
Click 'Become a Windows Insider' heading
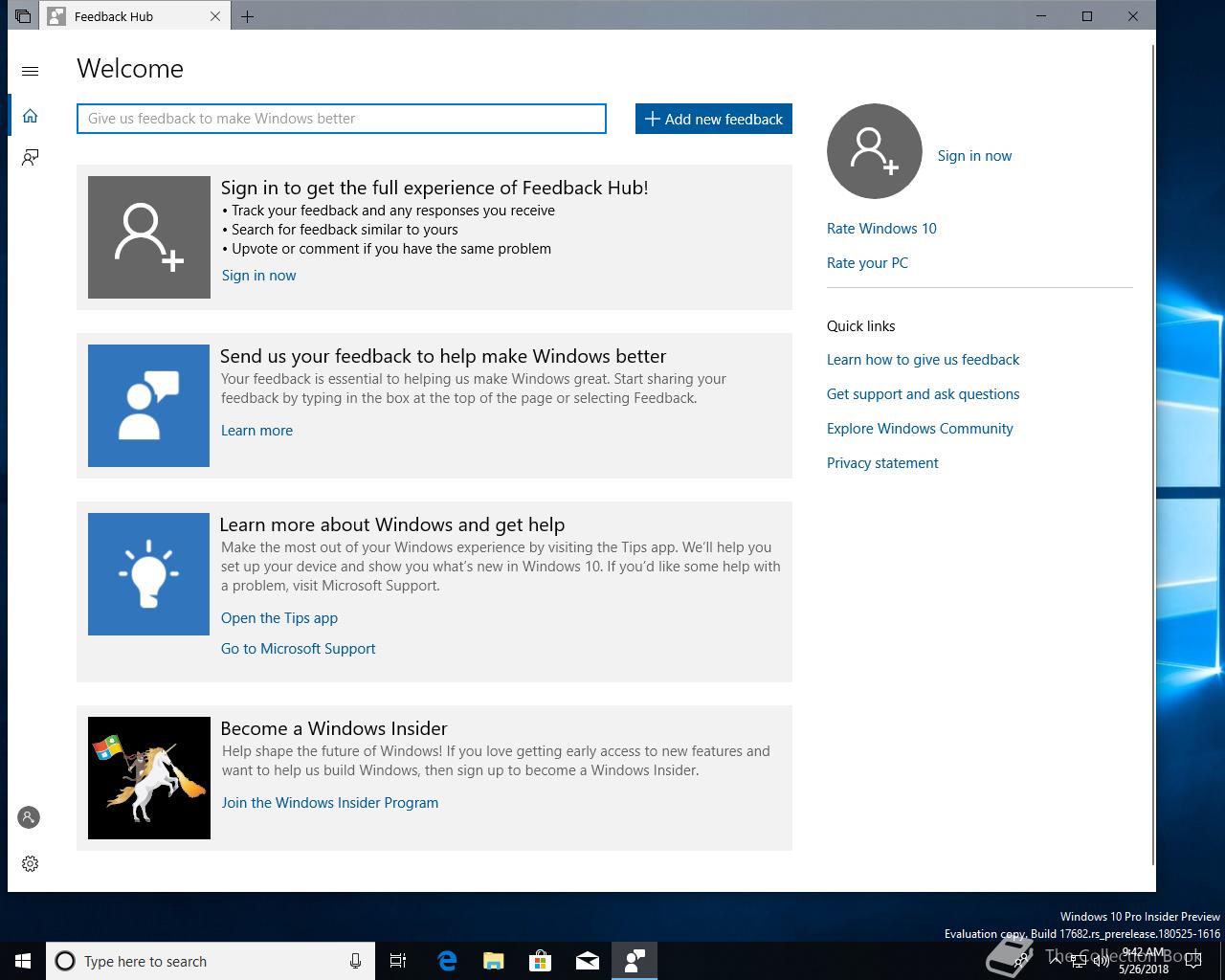(334, 728)
